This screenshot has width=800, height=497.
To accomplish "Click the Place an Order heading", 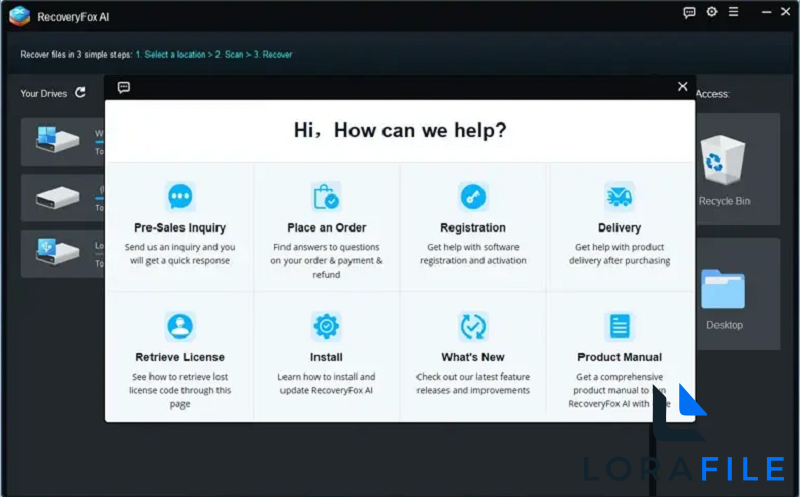I will click(x=327, y=228).
